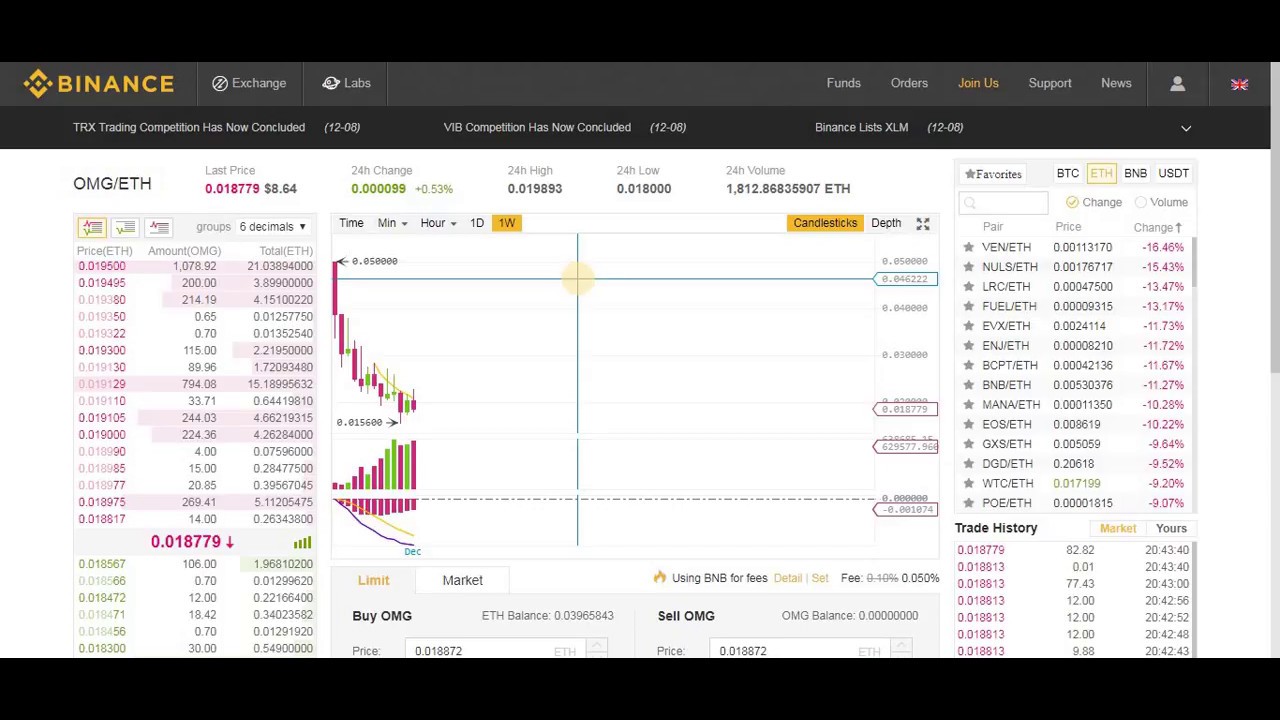Screen dimensions: 1280x720
Task: Toggle favorite star for BCPT/ETH
Action: coord(968,365)
